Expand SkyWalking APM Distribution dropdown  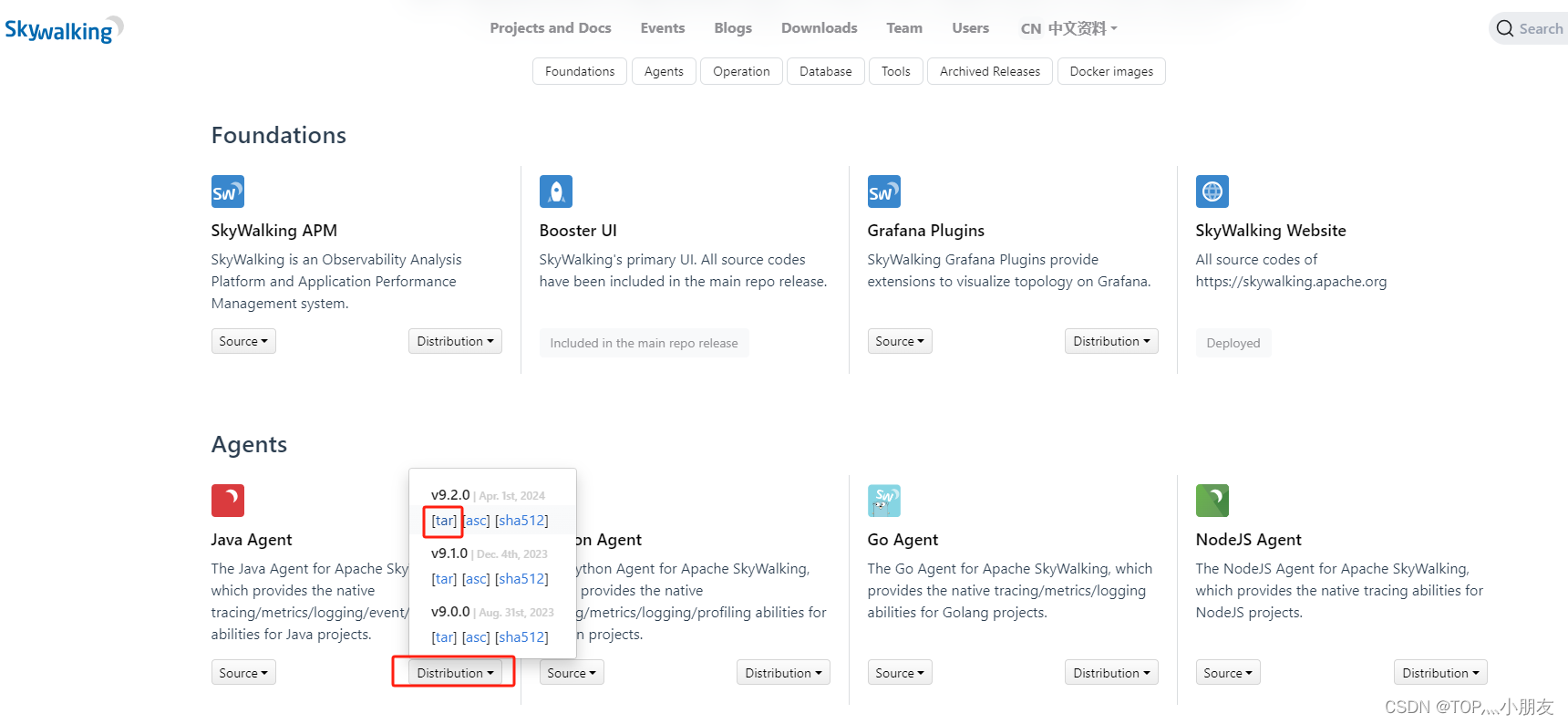pos(455,341)
